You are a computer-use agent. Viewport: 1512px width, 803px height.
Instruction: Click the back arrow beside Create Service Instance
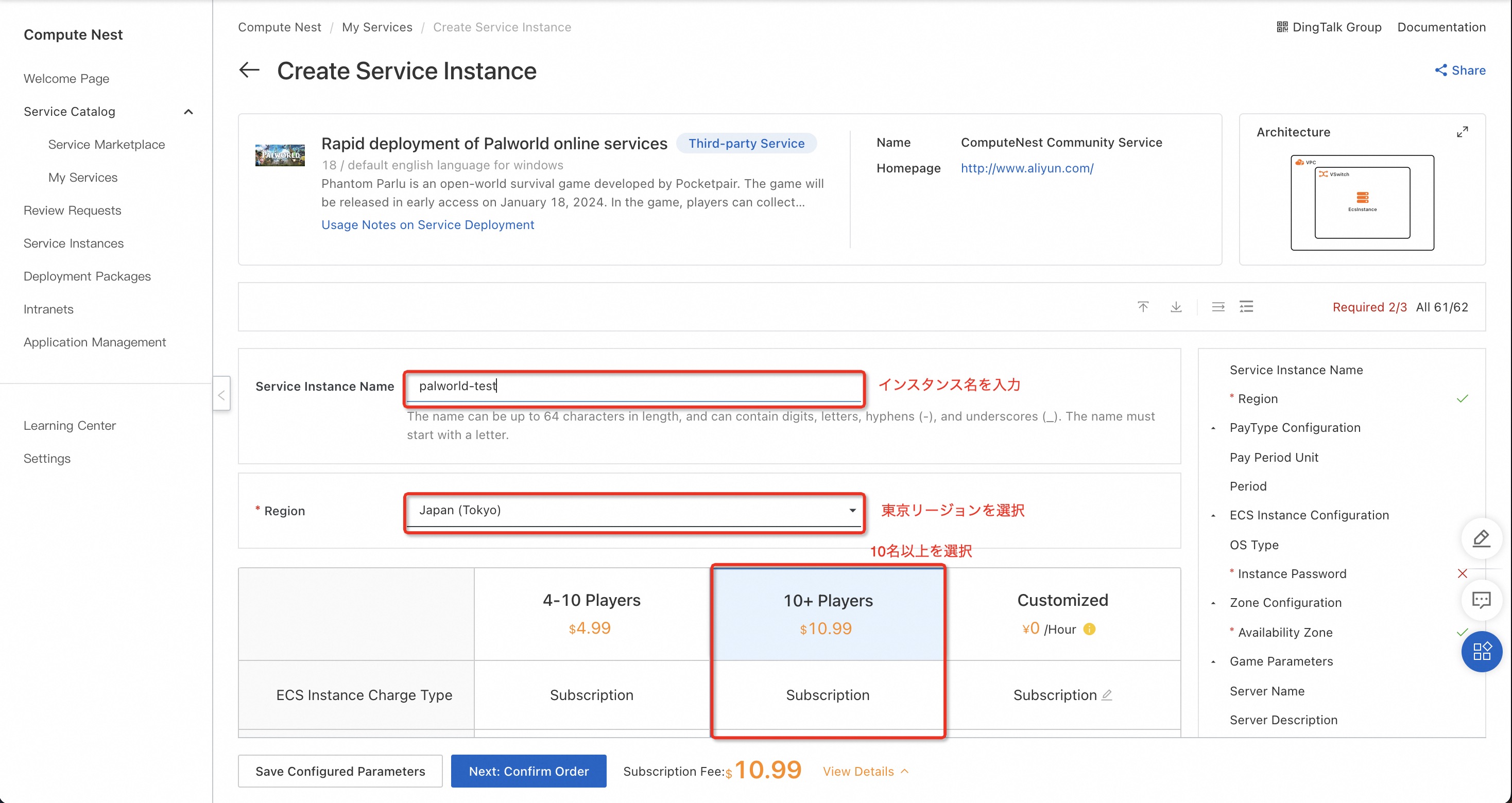coord(249,71)
